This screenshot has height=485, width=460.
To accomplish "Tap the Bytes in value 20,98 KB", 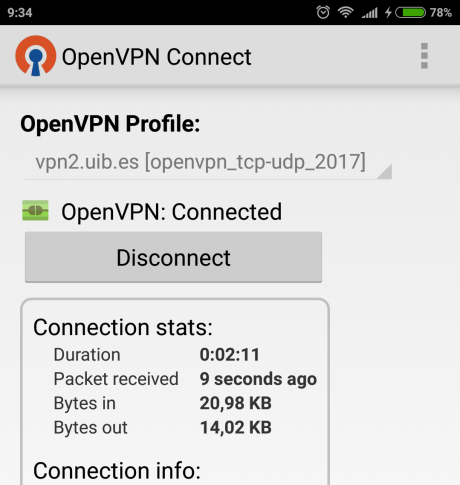I will [x=236, y=403].
